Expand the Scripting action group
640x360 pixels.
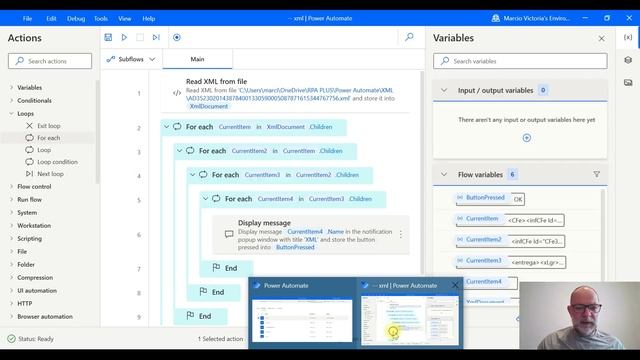[11, 238]
